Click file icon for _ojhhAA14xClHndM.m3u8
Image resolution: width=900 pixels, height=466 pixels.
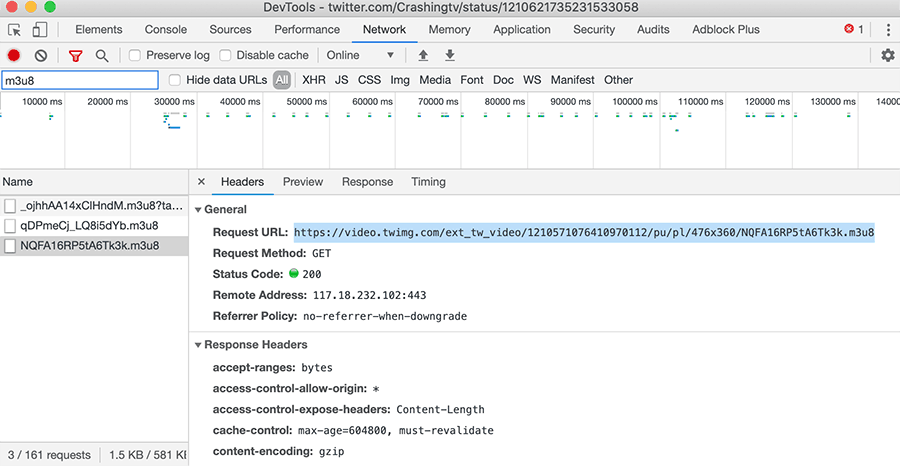[x=9, y=205]
